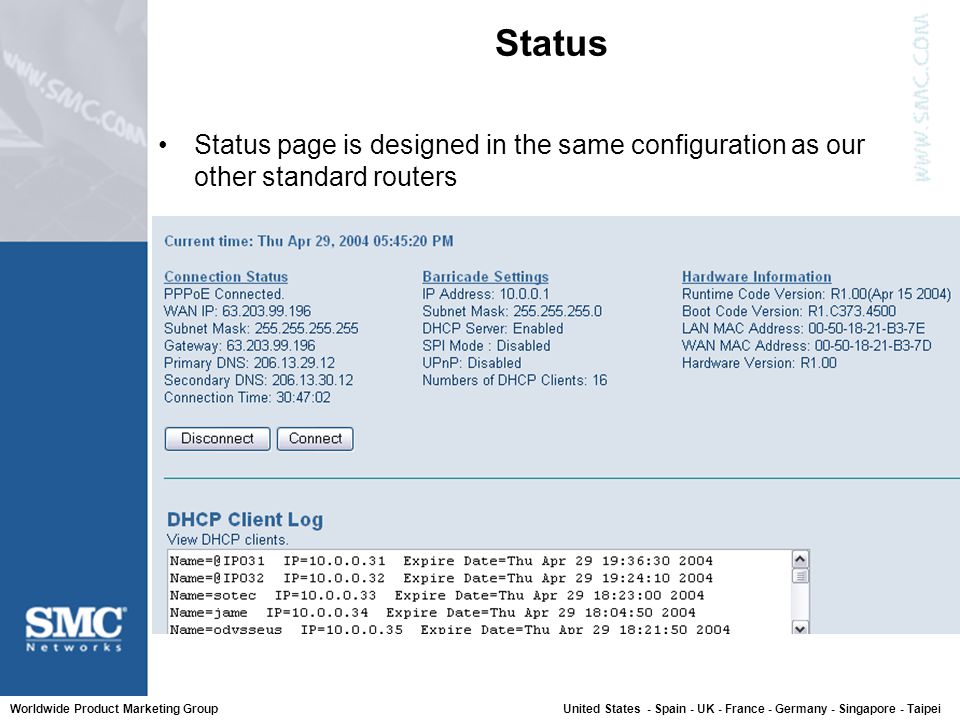Click the United States footer text

(x=602, y=708)
